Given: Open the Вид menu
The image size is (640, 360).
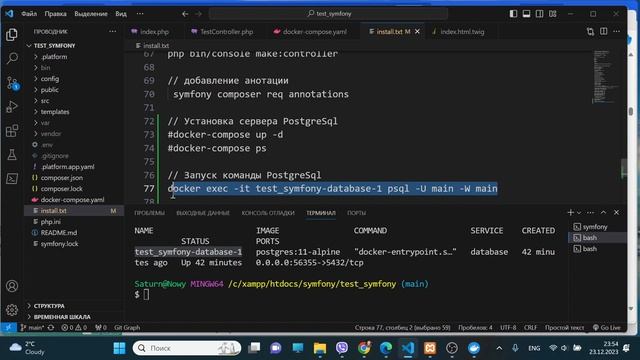Looking at the screenshot, I should 121,14.
